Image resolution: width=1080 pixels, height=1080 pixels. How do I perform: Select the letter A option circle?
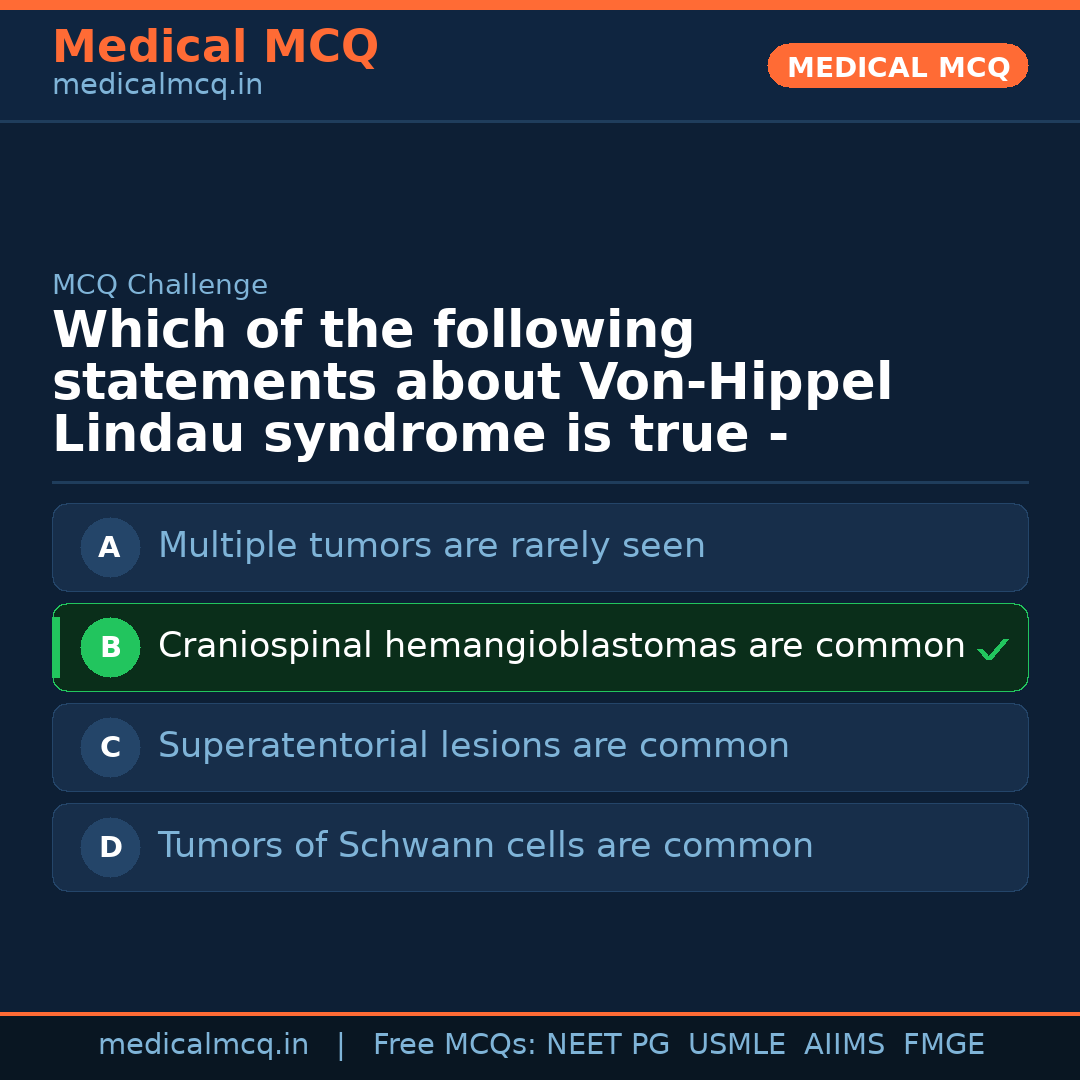tap(110, 547)
